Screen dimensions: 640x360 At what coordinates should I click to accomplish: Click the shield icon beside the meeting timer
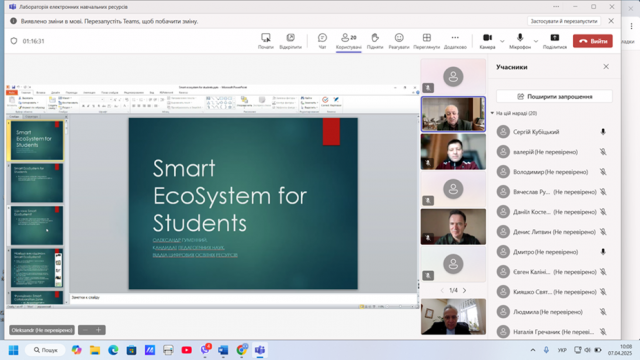14,41
